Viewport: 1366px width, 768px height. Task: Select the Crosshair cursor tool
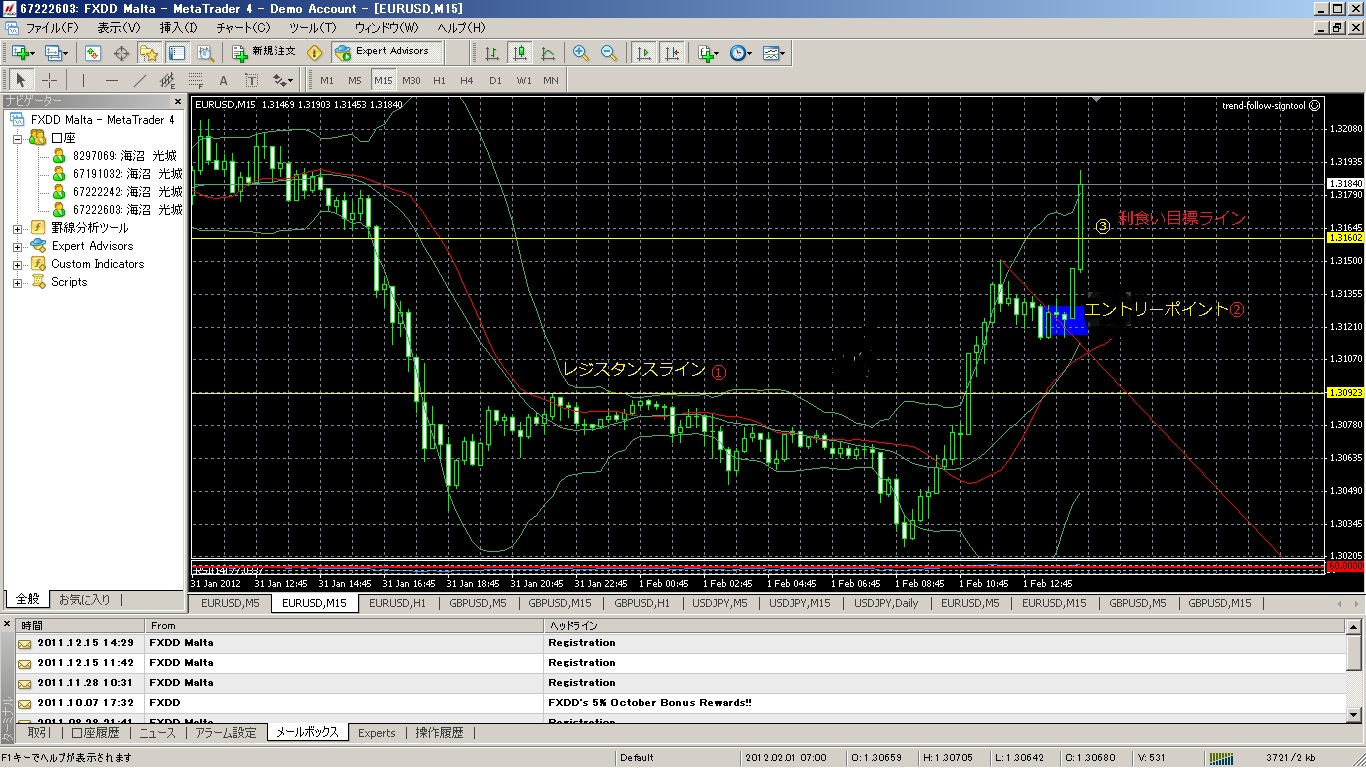coord(49,80)
